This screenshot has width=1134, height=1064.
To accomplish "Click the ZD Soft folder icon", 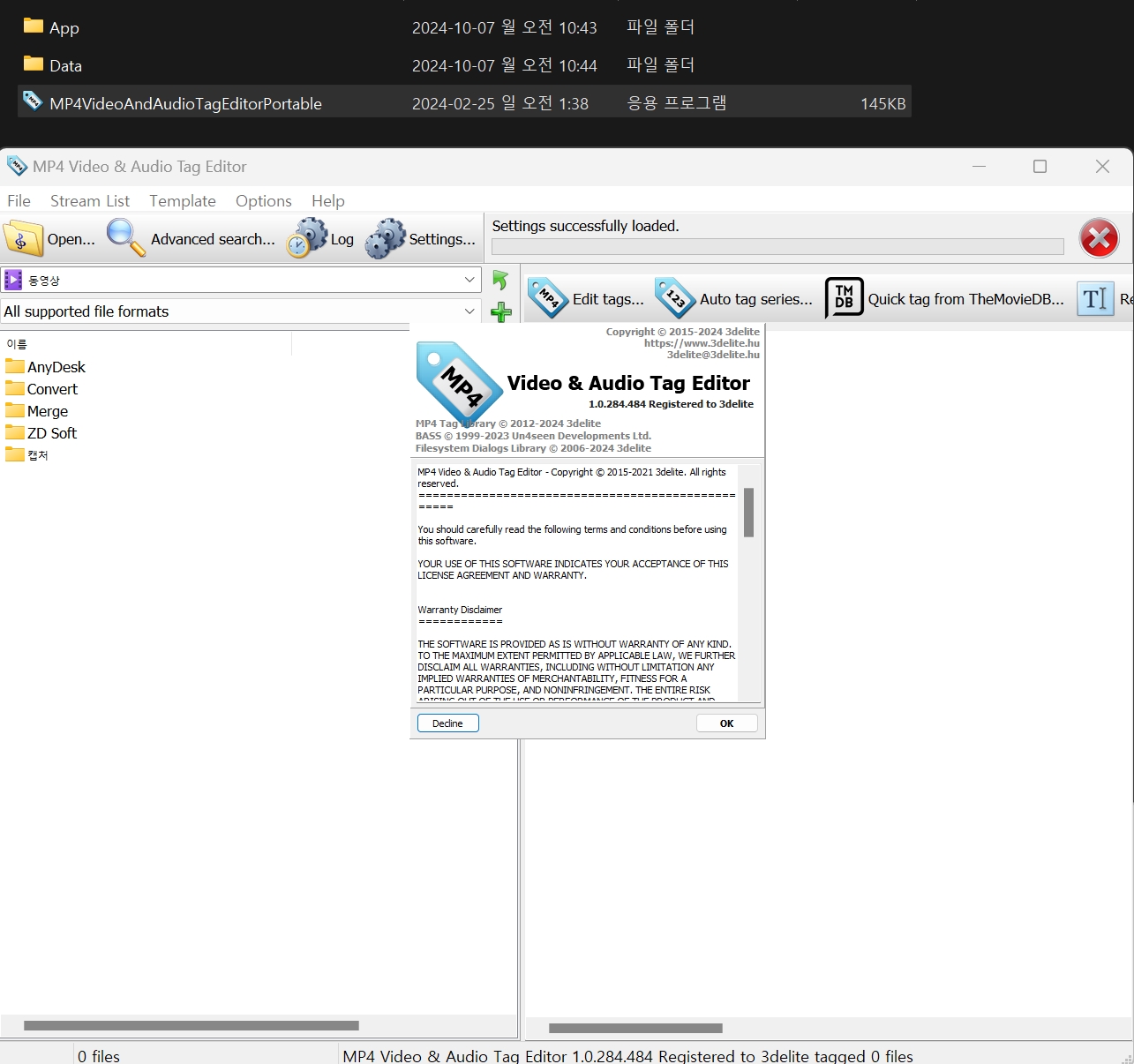I will tap(15, 431).
